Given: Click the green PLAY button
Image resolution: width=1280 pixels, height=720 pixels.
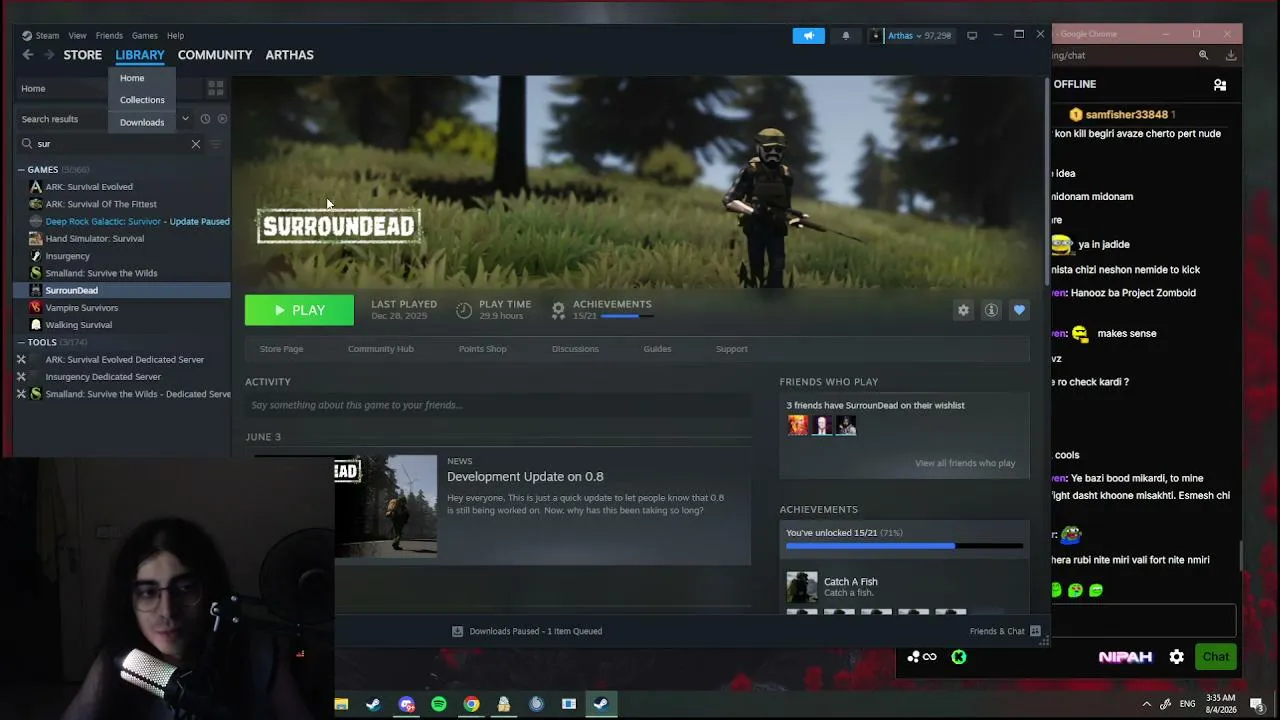Looking at the screenshot, I should [x=299, y=310].
